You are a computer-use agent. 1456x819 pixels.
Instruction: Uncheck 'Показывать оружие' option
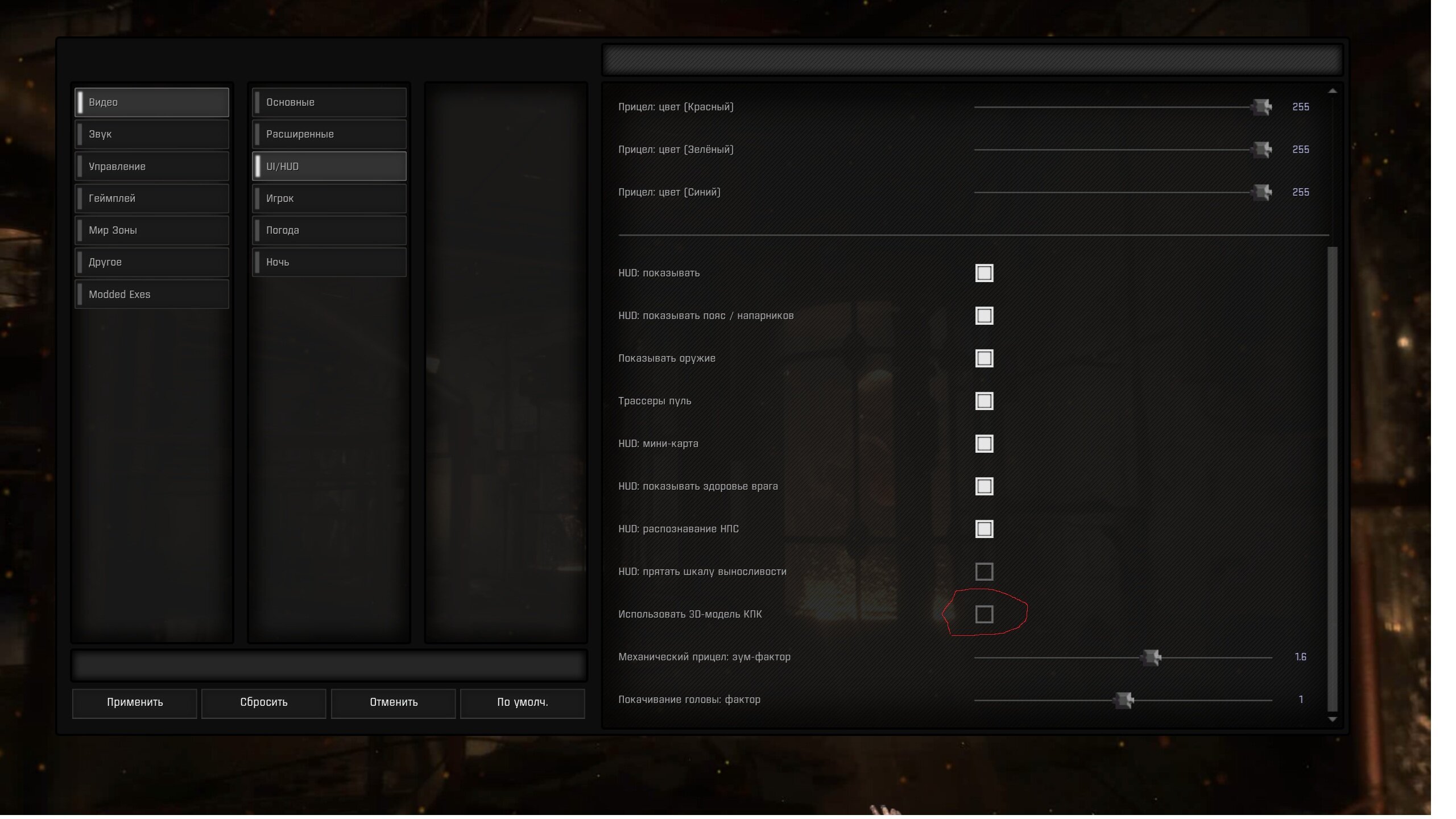tap(984, 358)
